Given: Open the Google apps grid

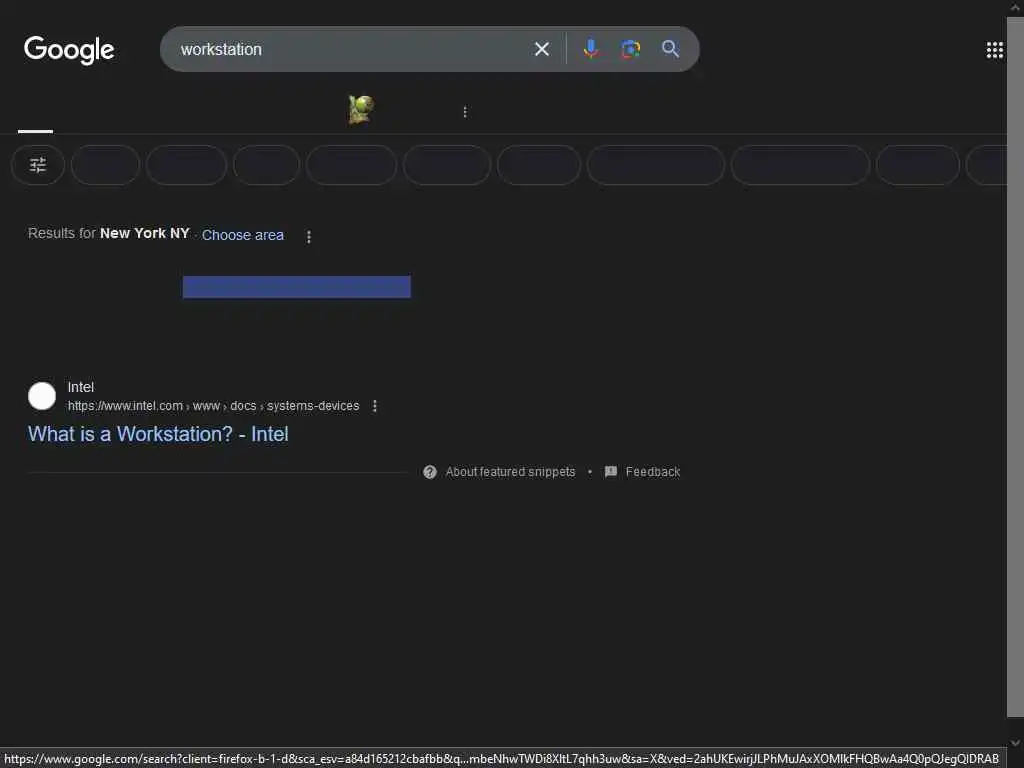Looking at the screenshot, I should (x=994, y=50).
